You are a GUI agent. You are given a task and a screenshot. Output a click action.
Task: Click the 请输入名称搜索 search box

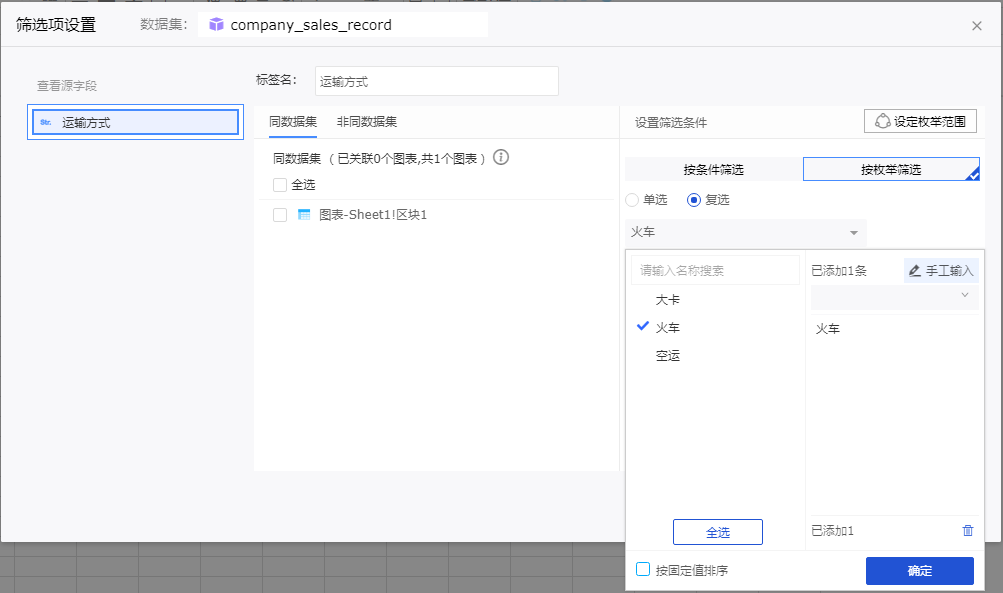point(715,270)
